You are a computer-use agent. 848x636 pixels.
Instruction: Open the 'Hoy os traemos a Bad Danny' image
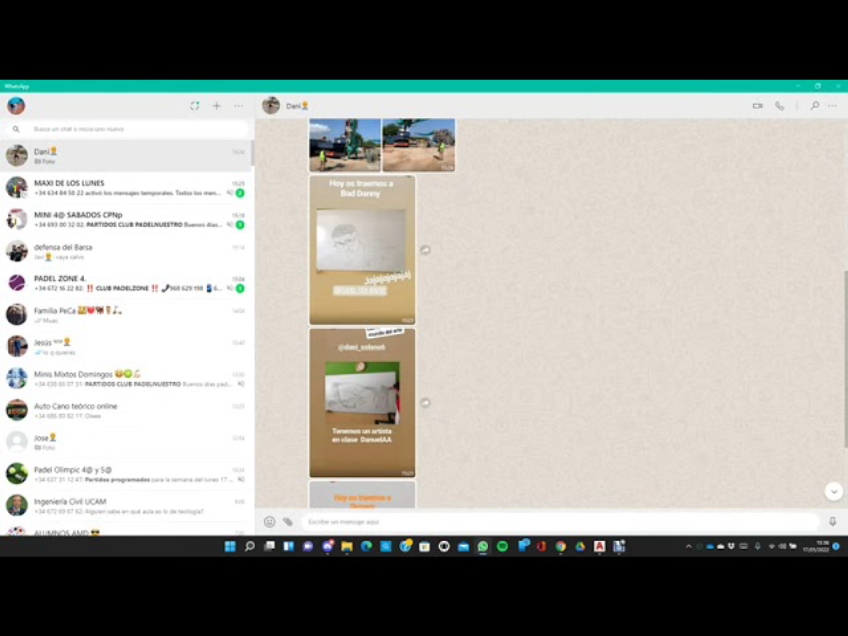(x=362, y=250)
